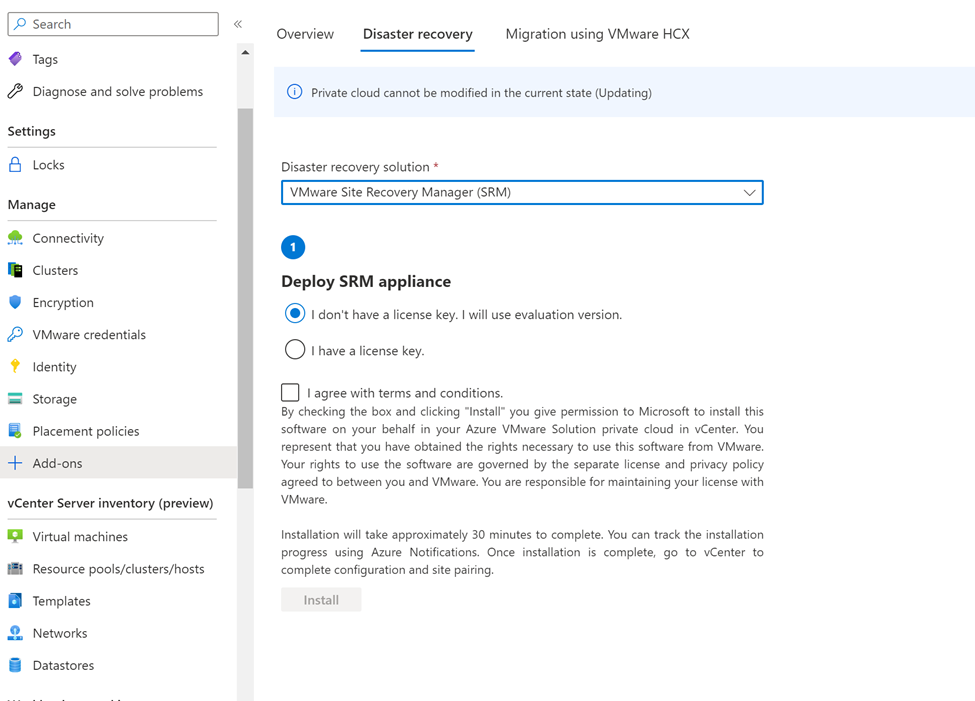Open Clusters via its sidebar icon
The width and height of the screenshot is (975, 701).
(x=15, y=270)
